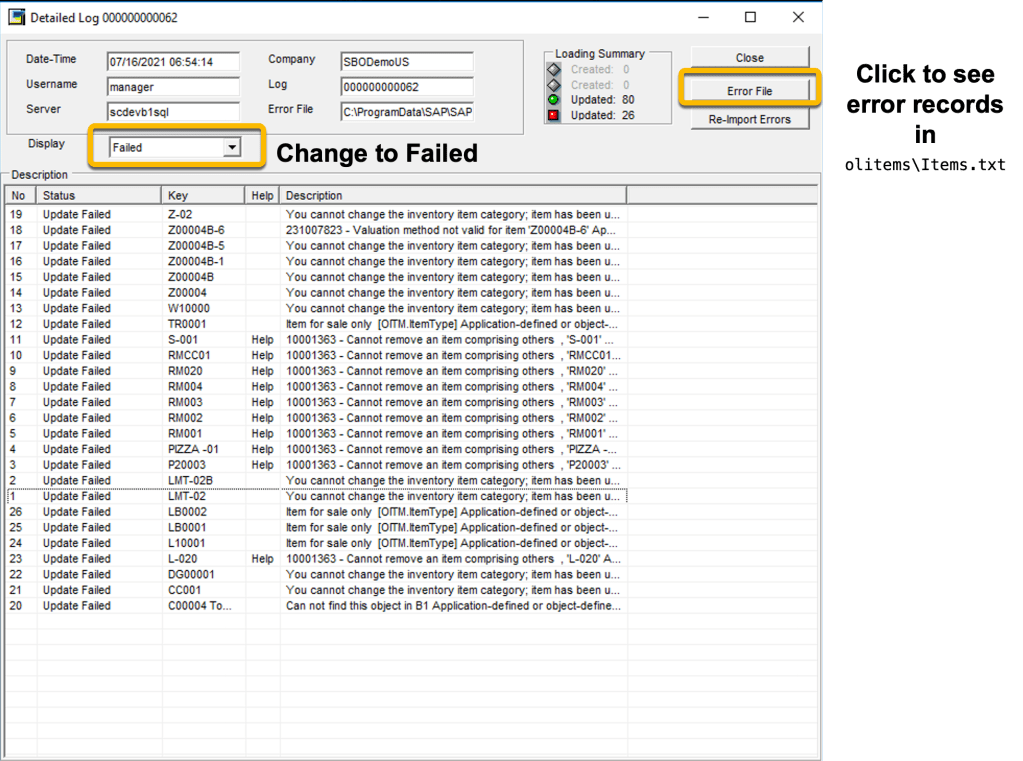Click the green Updated status icon

(553, 100)
